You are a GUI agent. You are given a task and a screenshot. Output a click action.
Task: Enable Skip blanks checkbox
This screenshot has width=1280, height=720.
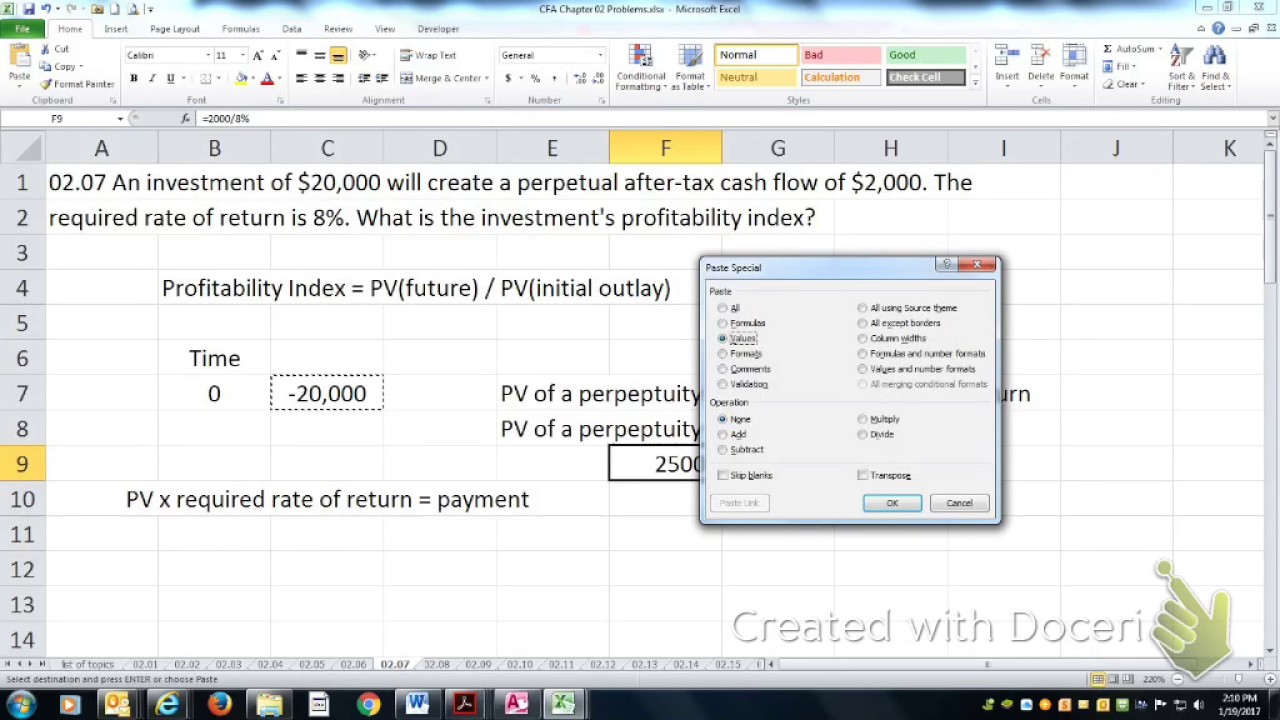pos(723,475)
